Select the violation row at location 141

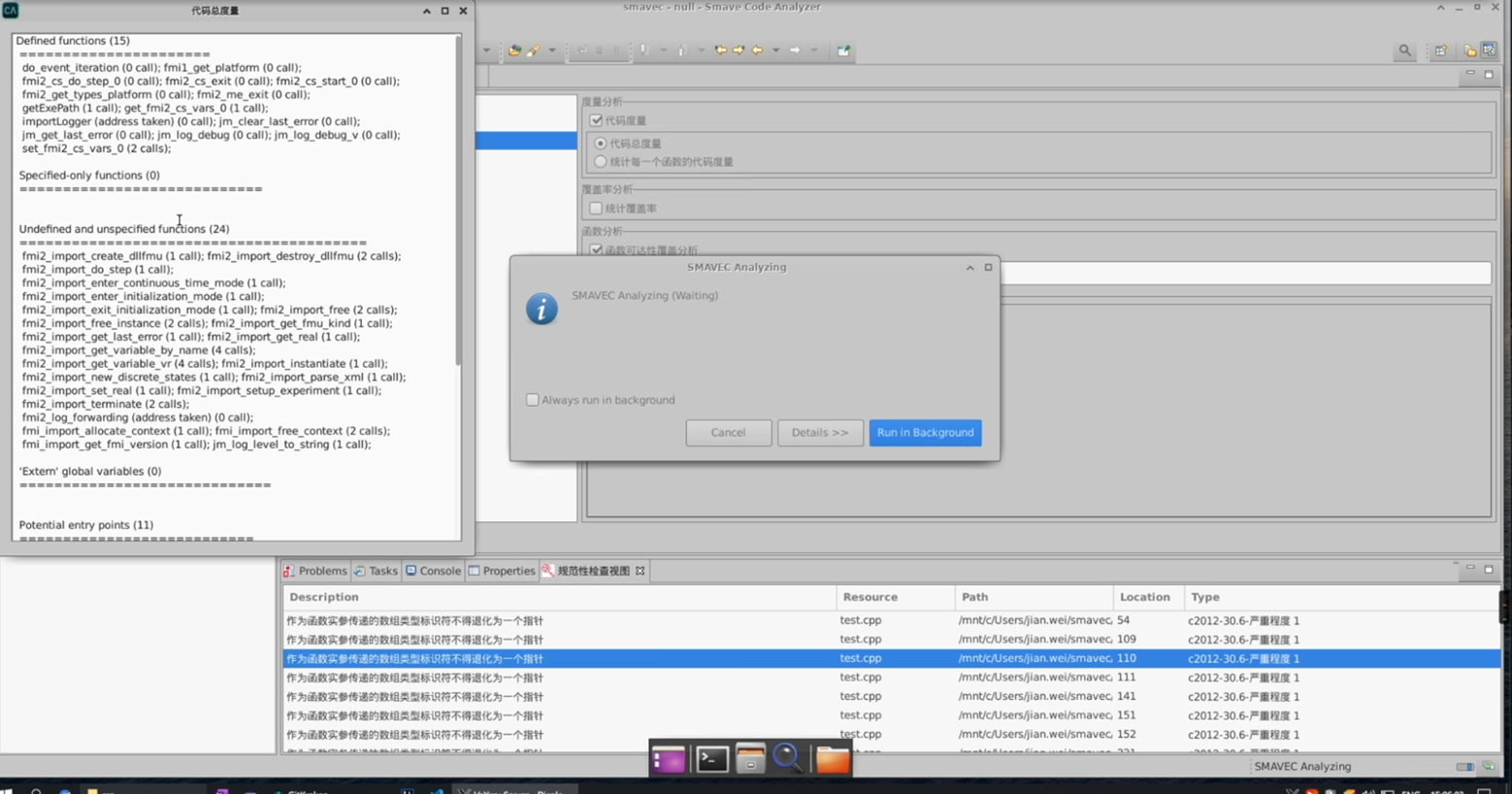[891, 697]
